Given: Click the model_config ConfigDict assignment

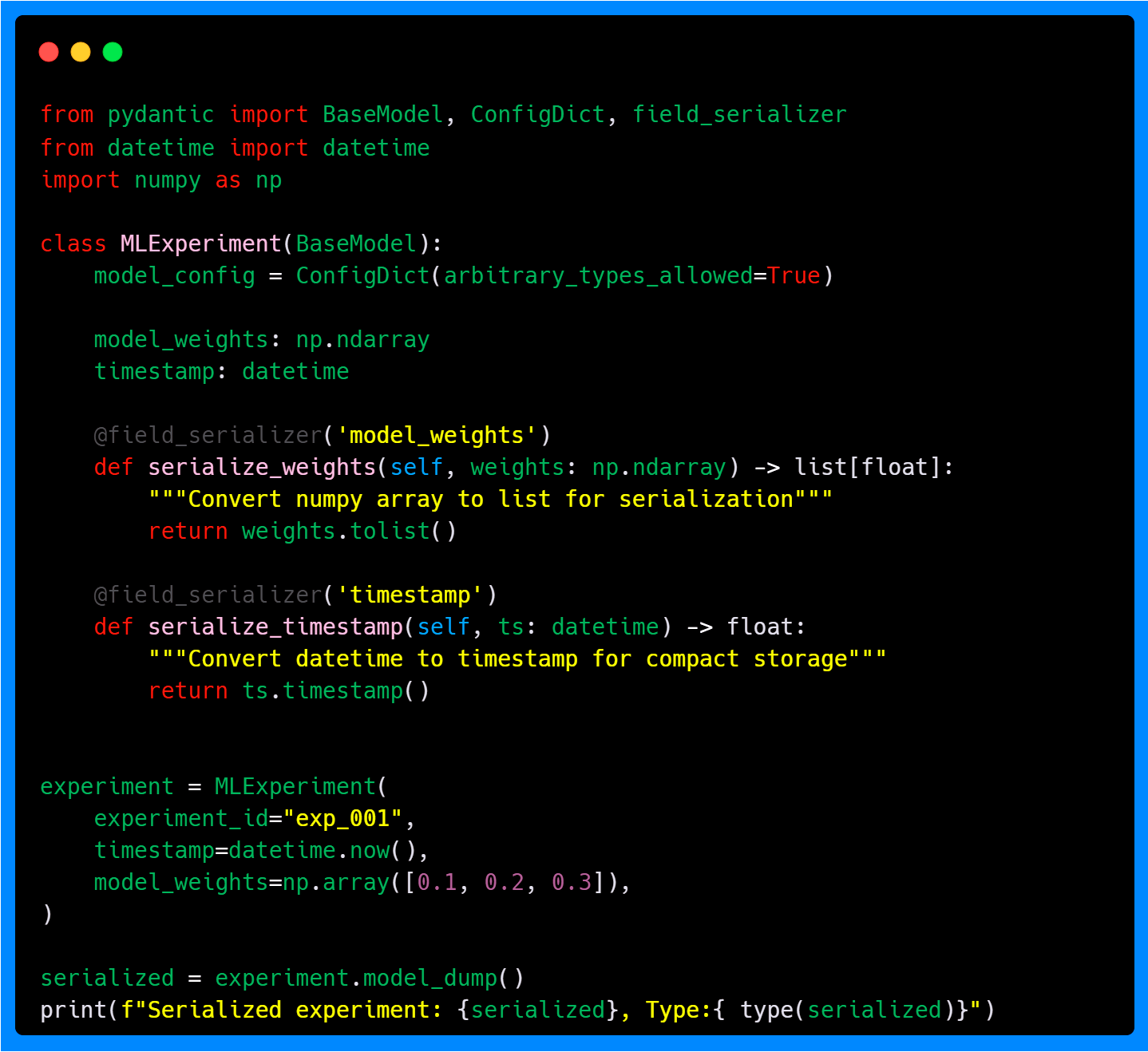Looking at the screenshot, I should tap(463, 275).
